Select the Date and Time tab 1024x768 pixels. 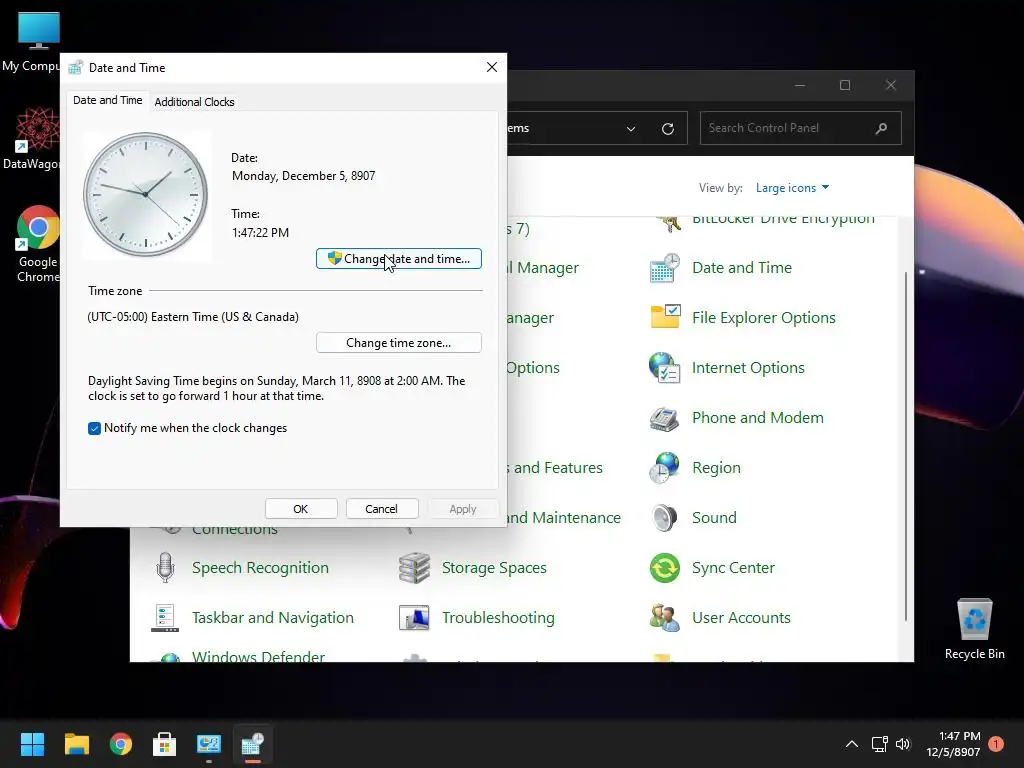pyautogui.click(x=108, y=100)
